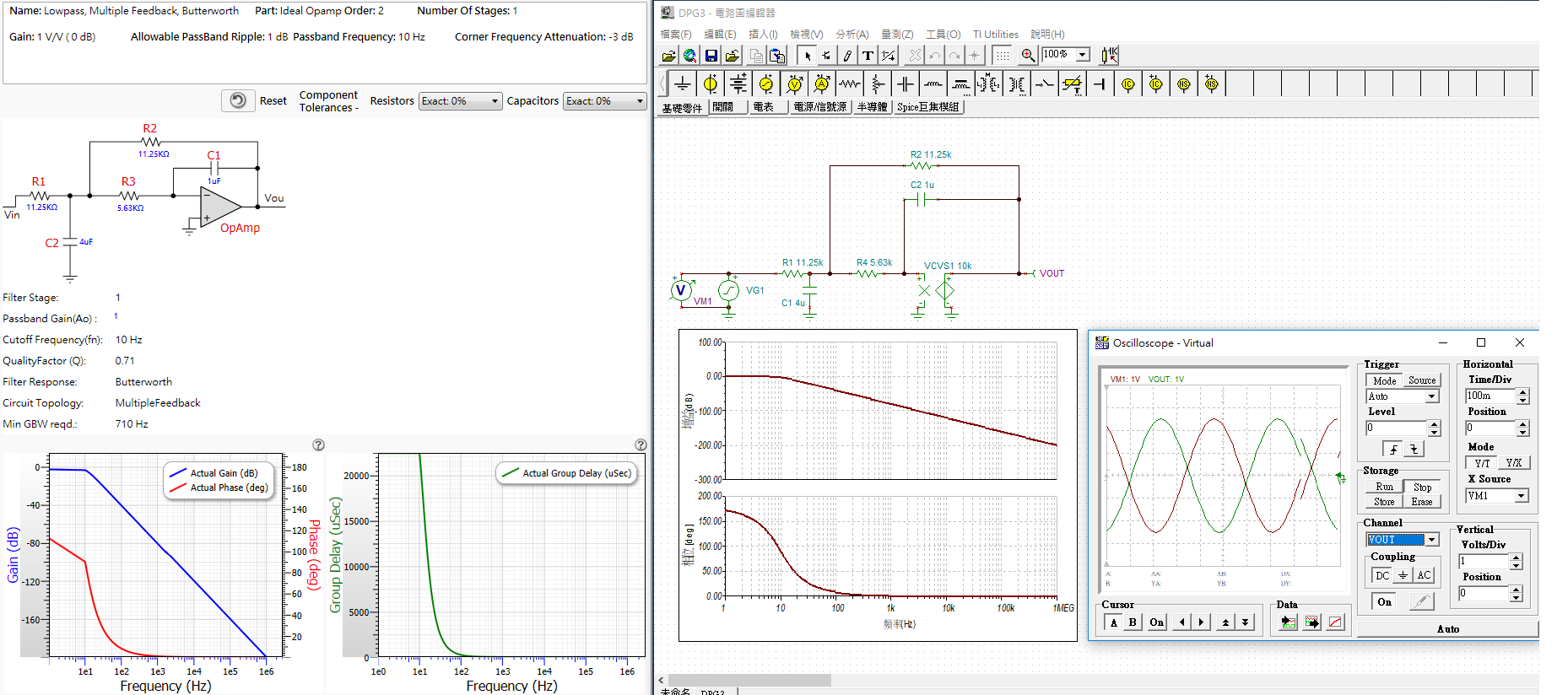Switch to the 半導體 component tab
The height and width of the screenshot is (695, 1568).
[872, 107]
